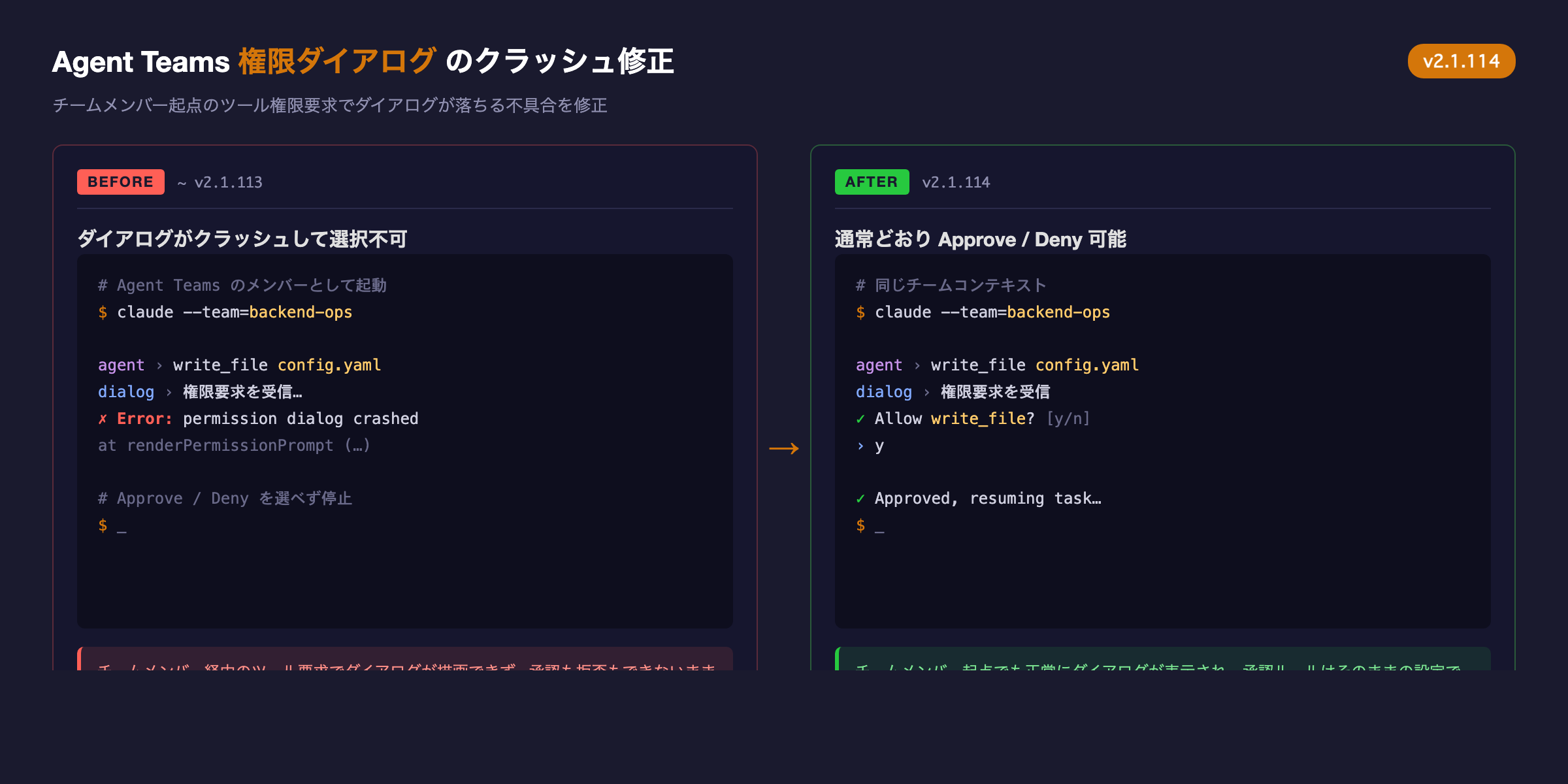Viewport: 1568px width, 784px height.
Task: Click 'at renderPermissionPrompt (…)' line
Action: (x=234, y=446)
